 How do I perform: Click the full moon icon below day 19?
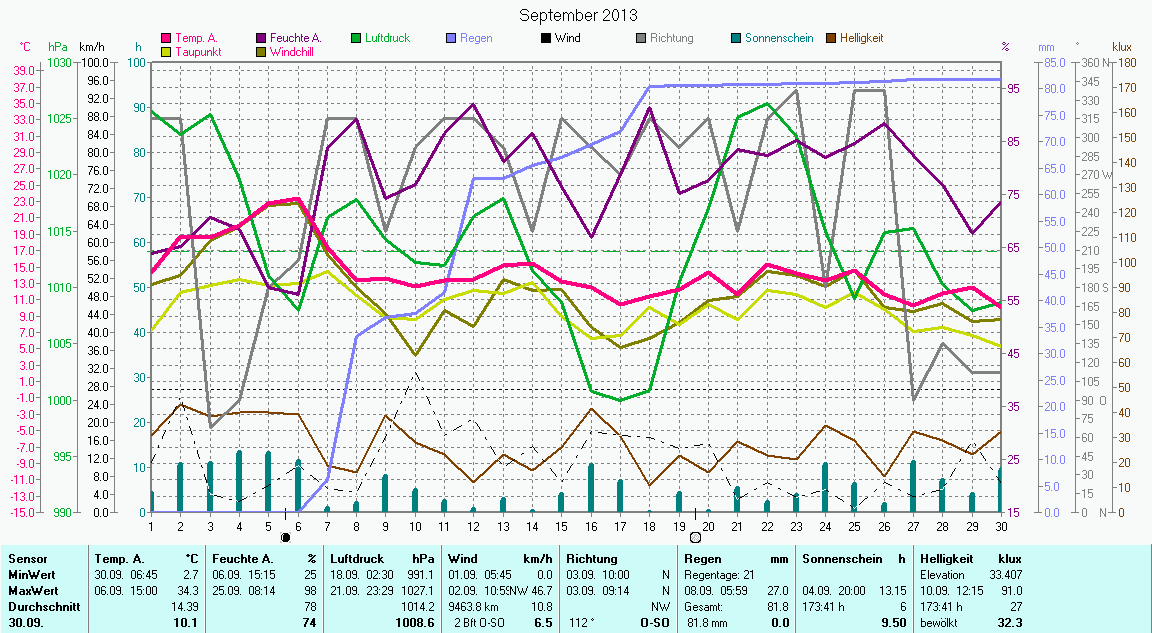pos(695,537)
